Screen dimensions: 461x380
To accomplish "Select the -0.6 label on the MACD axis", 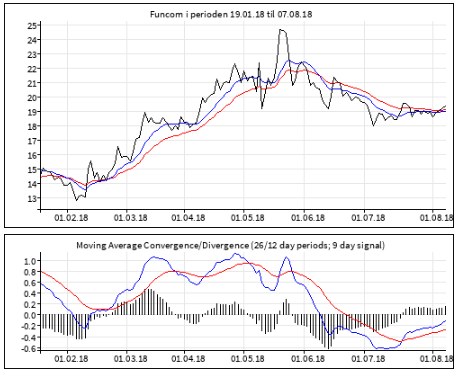I will [28, 348].
